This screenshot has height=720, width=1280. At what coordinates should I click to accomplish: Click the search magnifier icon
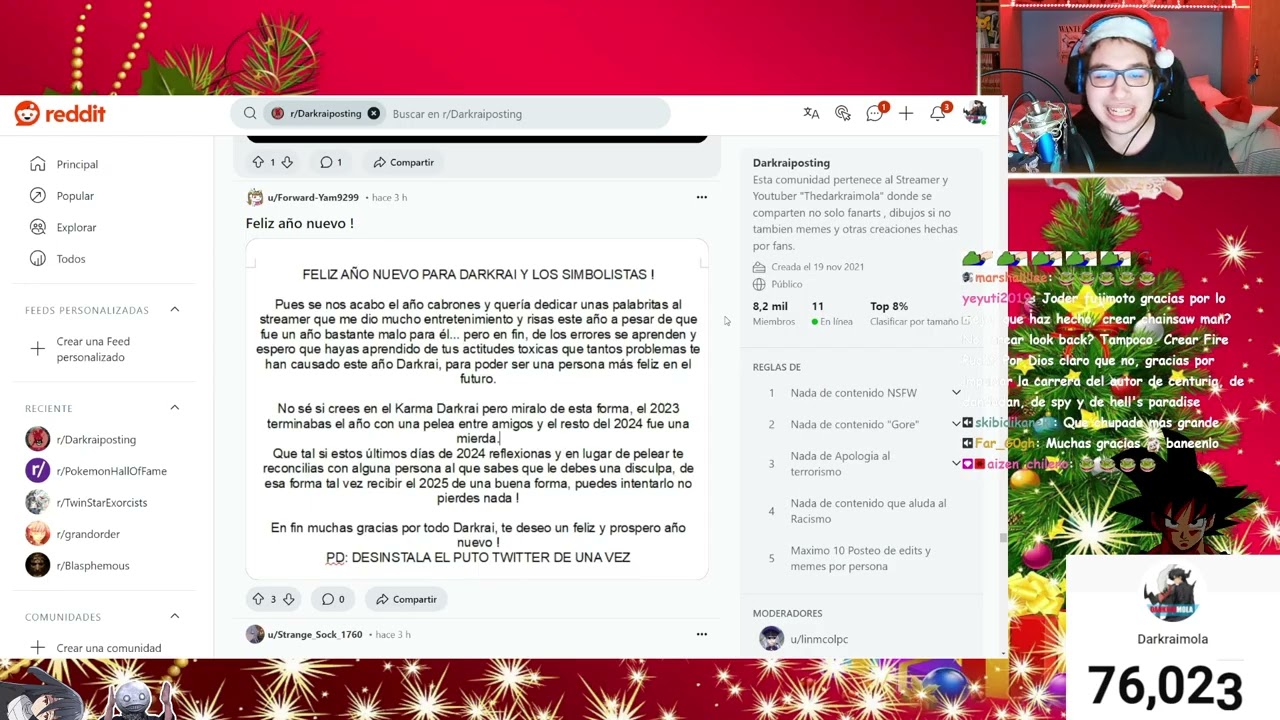click(250, 113)
